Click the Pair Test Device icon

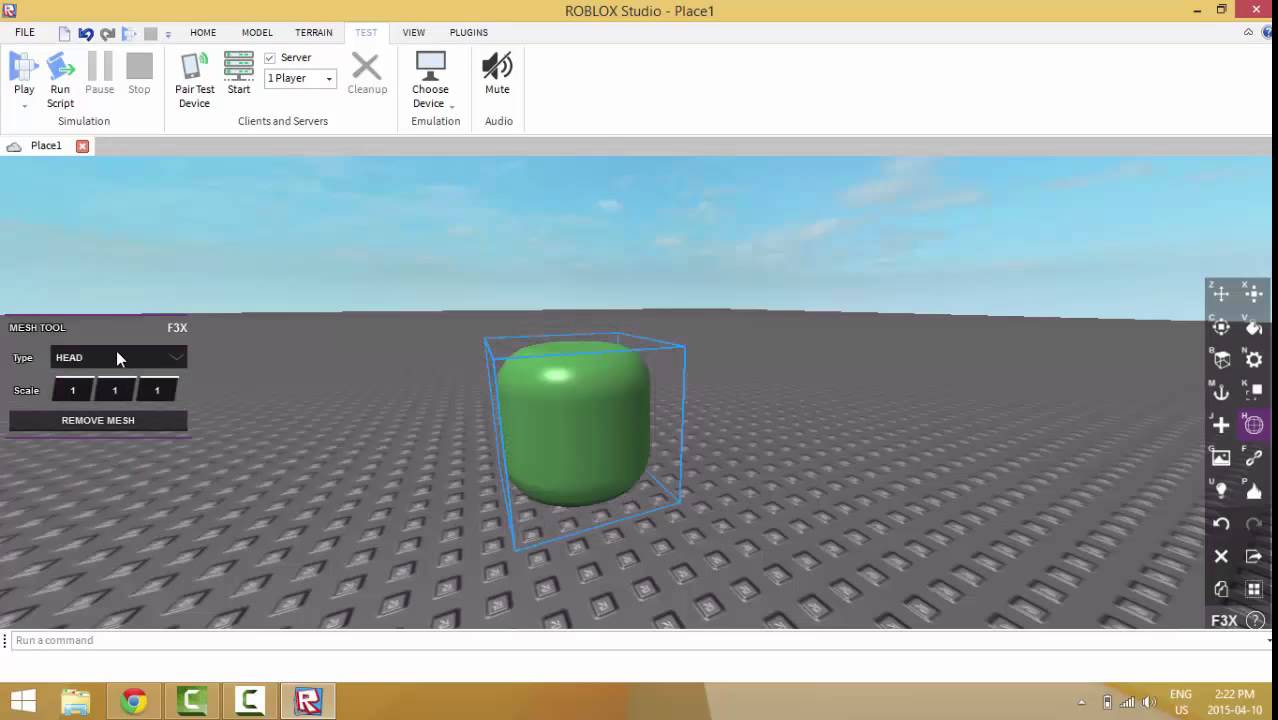point(195,67)
